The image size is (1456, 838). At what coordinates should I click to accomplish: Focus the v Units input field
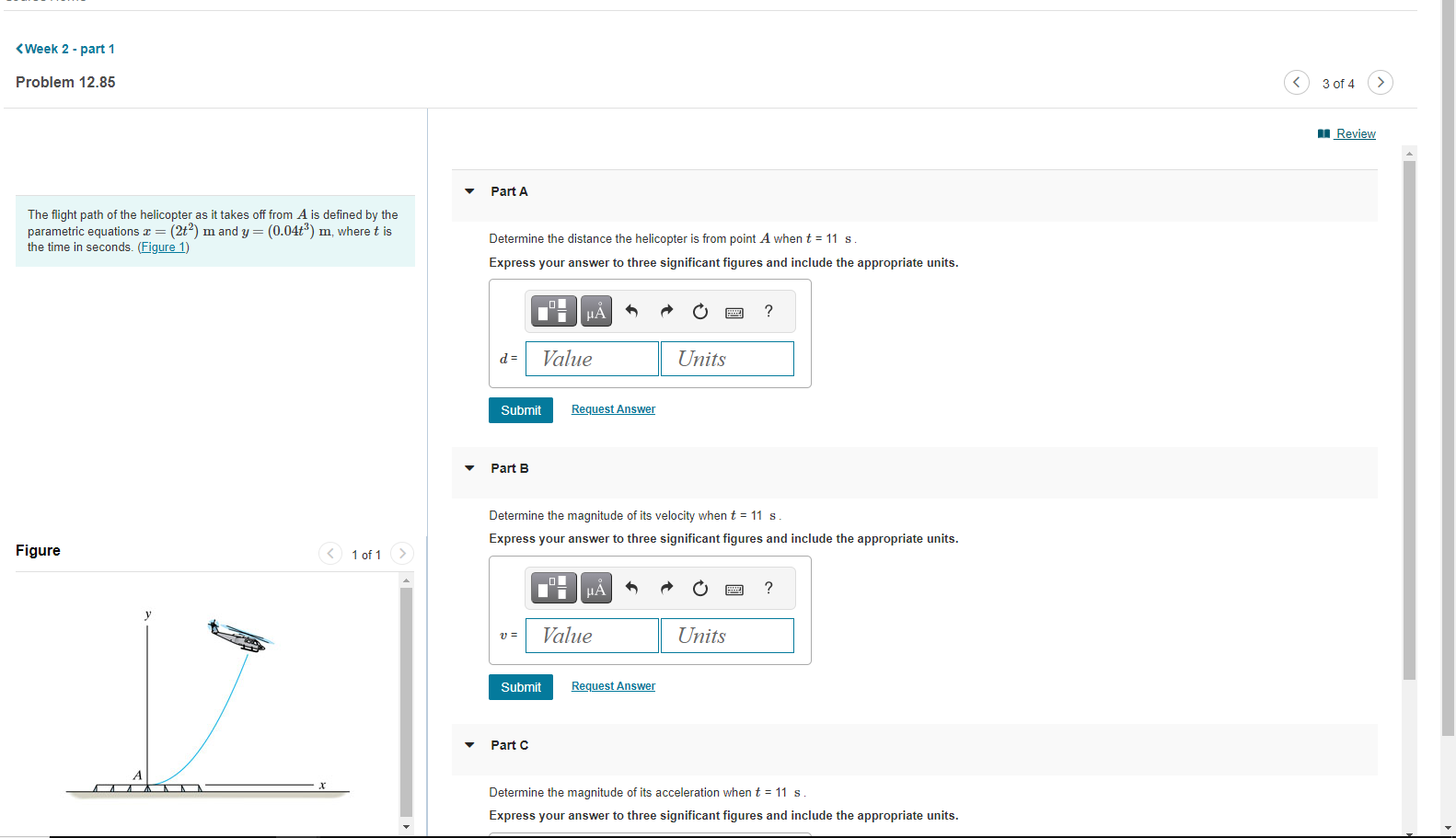coord(727,636)
